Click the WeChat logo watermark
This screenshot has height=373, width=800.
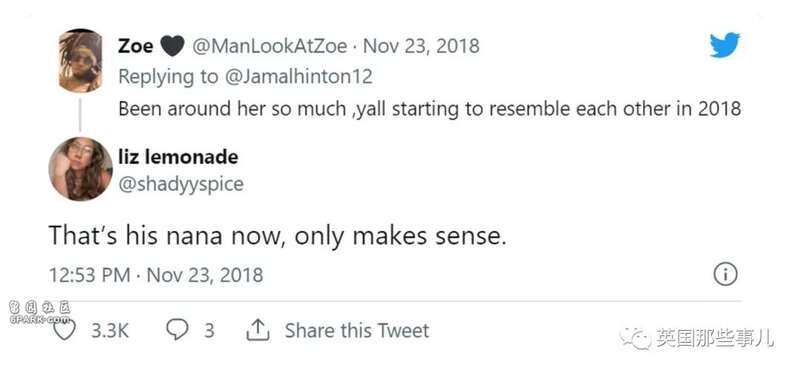pyautogui.click(x=636, y=338)
